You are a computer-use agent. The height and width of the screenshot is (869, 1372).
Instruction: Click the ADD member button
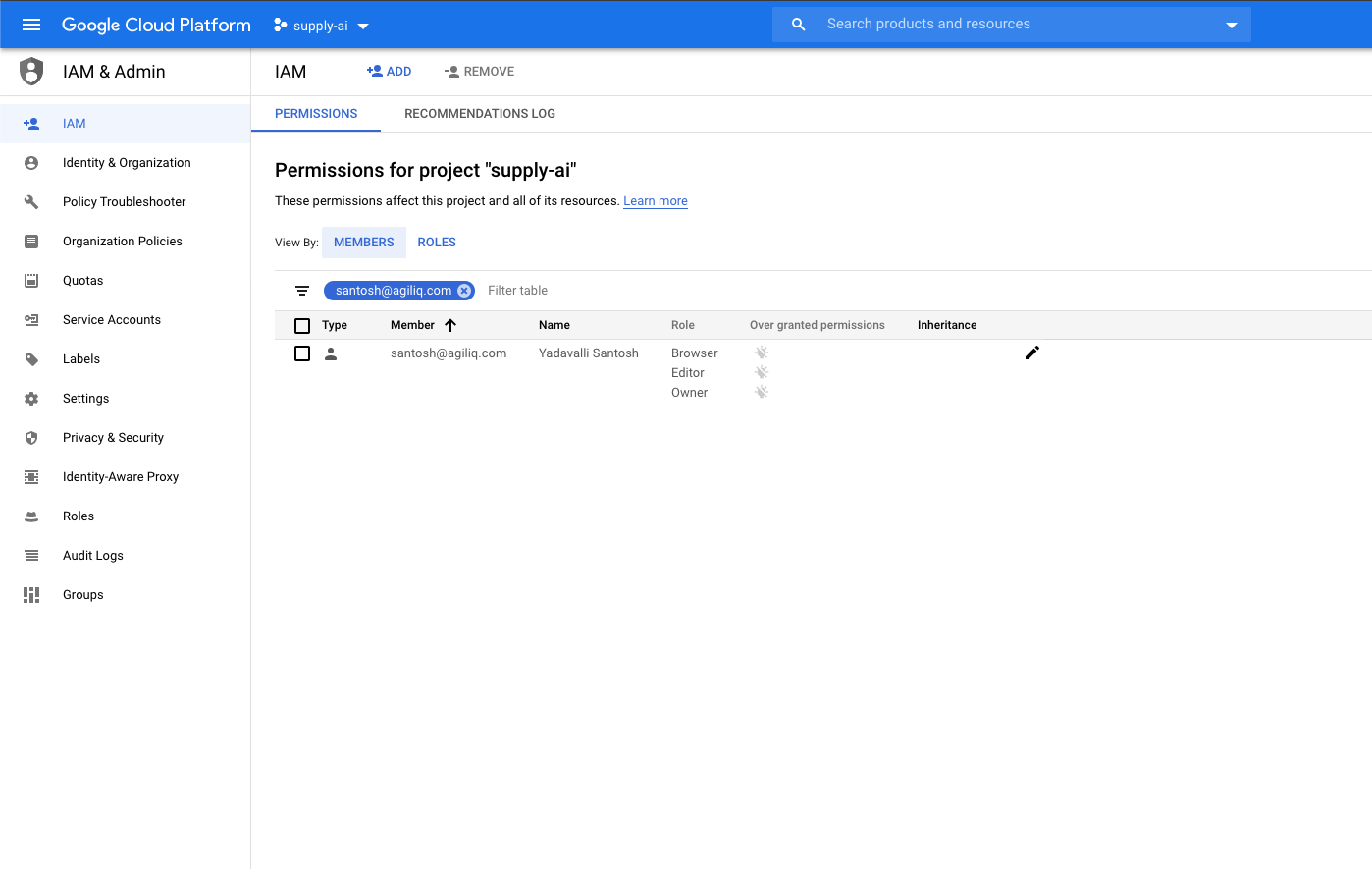[389, 72]
